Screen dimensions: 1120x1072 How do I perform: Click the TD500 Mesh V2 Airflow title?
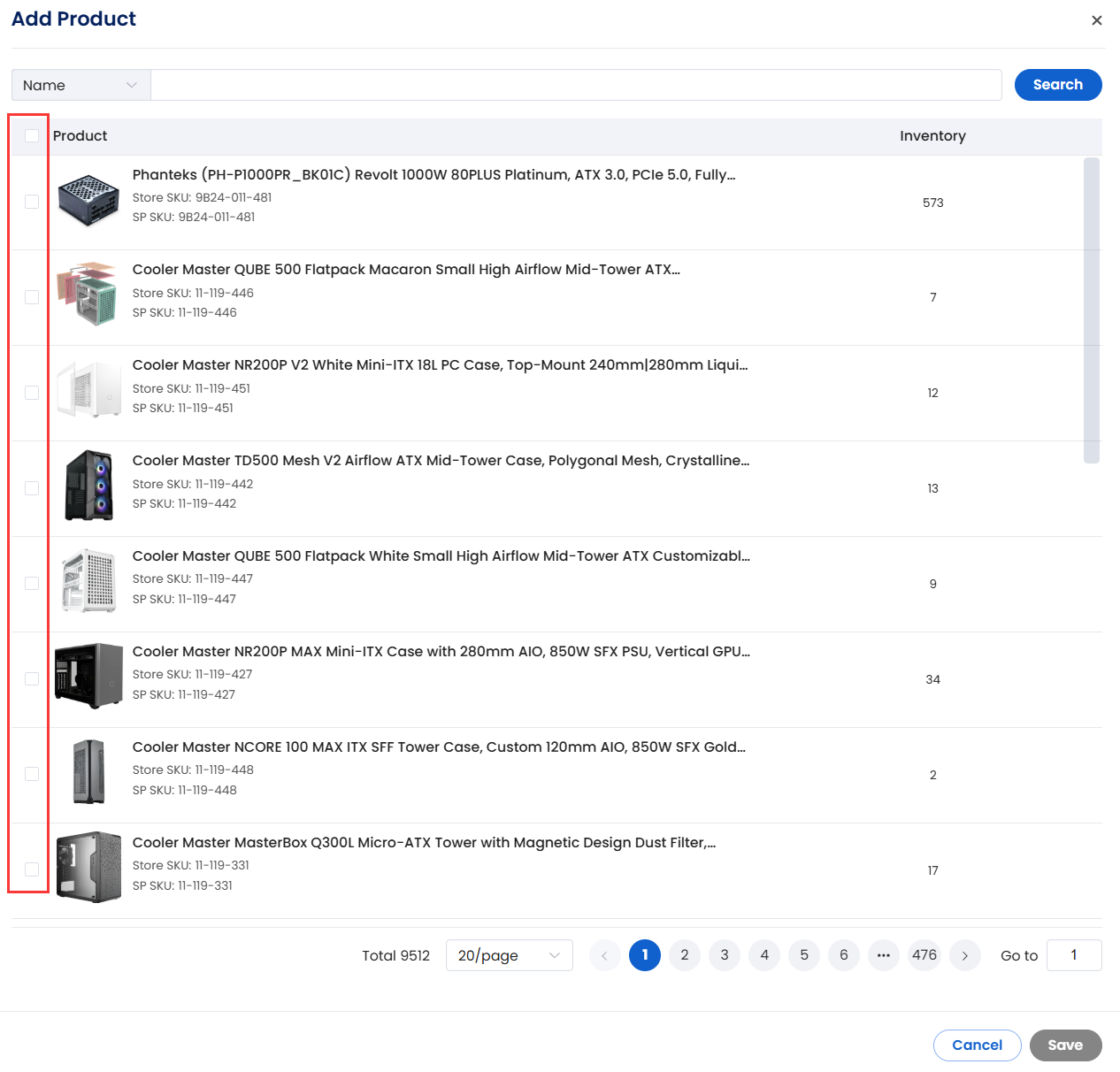tap(441, 461)
